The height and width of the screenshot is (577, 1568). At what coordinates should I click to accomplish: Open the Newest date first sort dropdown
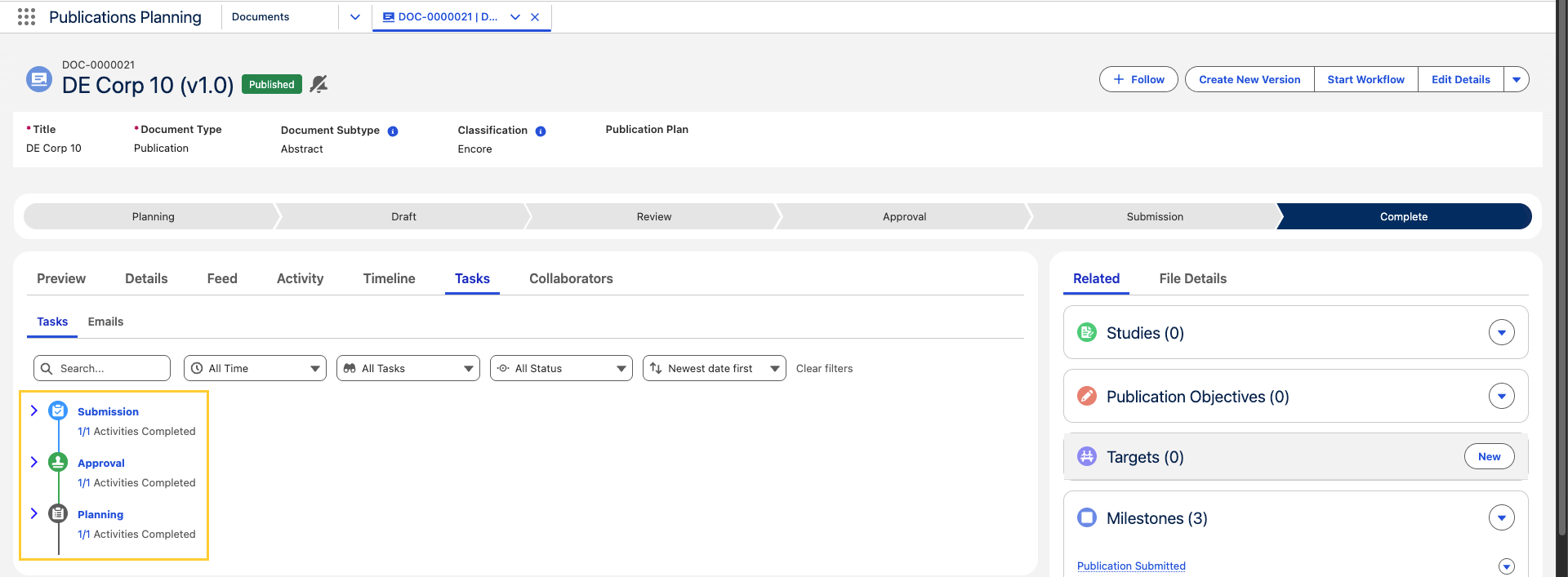pyautogui.click(x=775, y=369)
